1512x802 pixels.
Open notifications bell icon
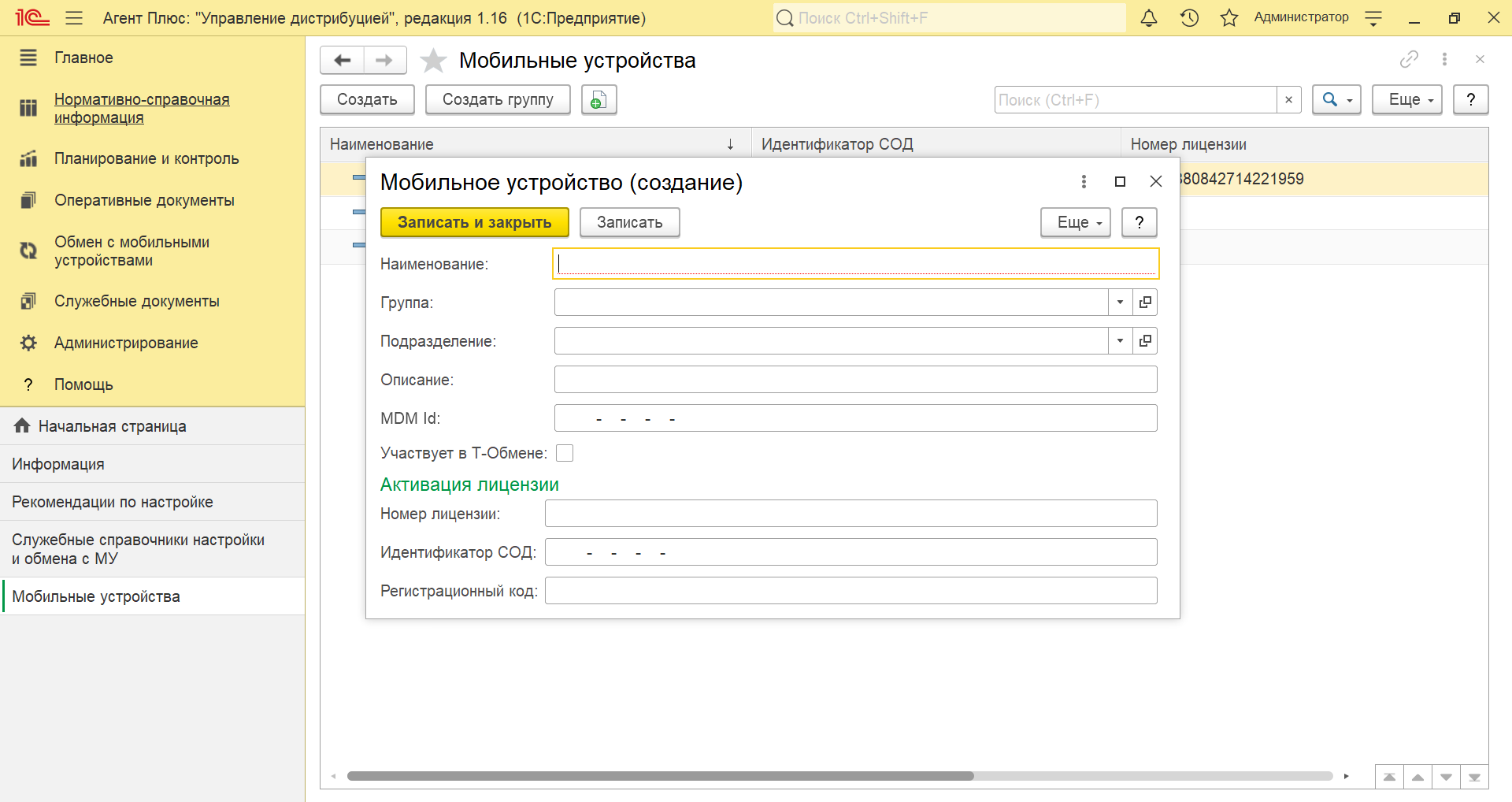point(1149,17)
